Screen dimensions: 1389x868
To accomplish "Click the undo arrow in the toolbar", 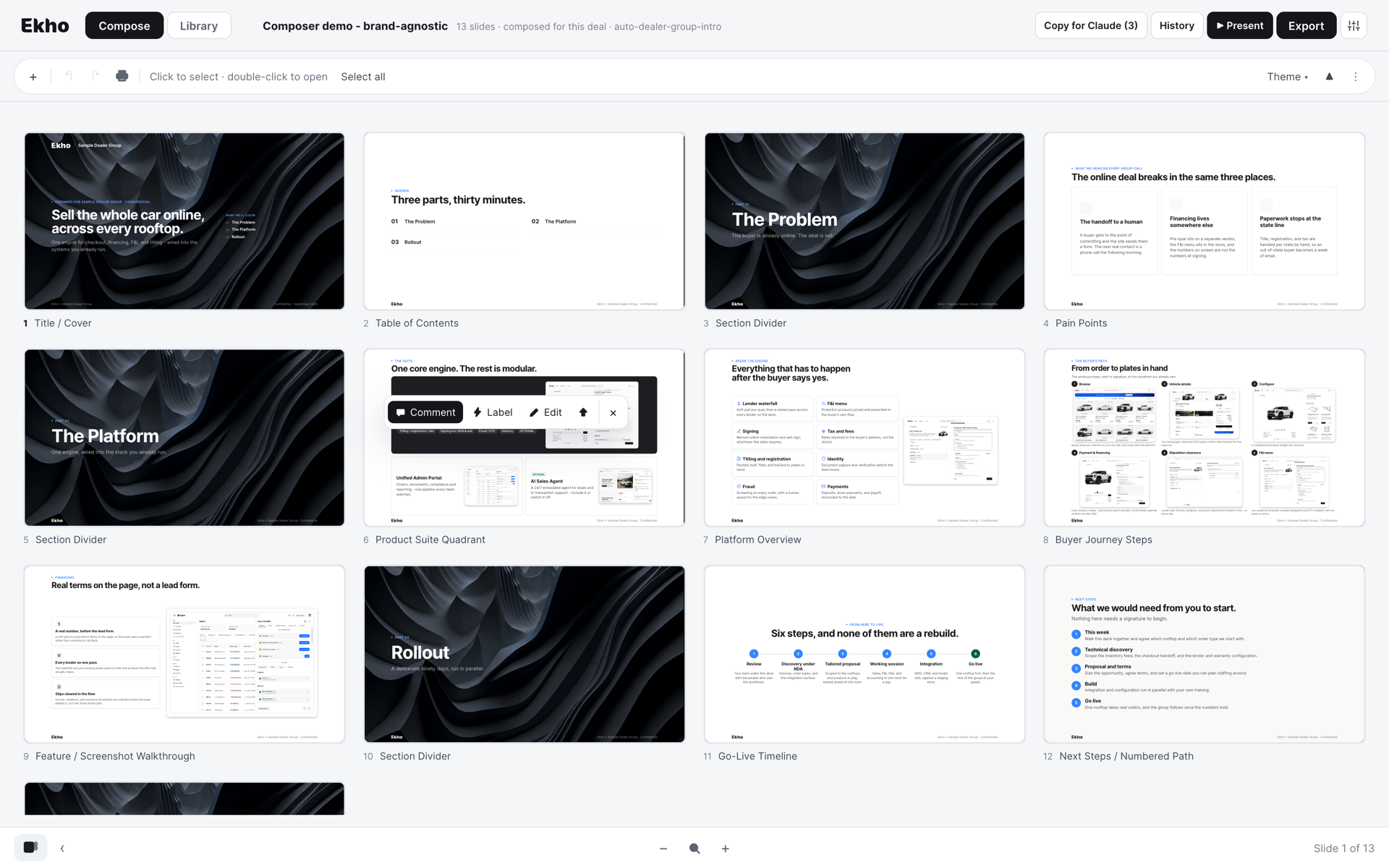I will click(69, 77).
